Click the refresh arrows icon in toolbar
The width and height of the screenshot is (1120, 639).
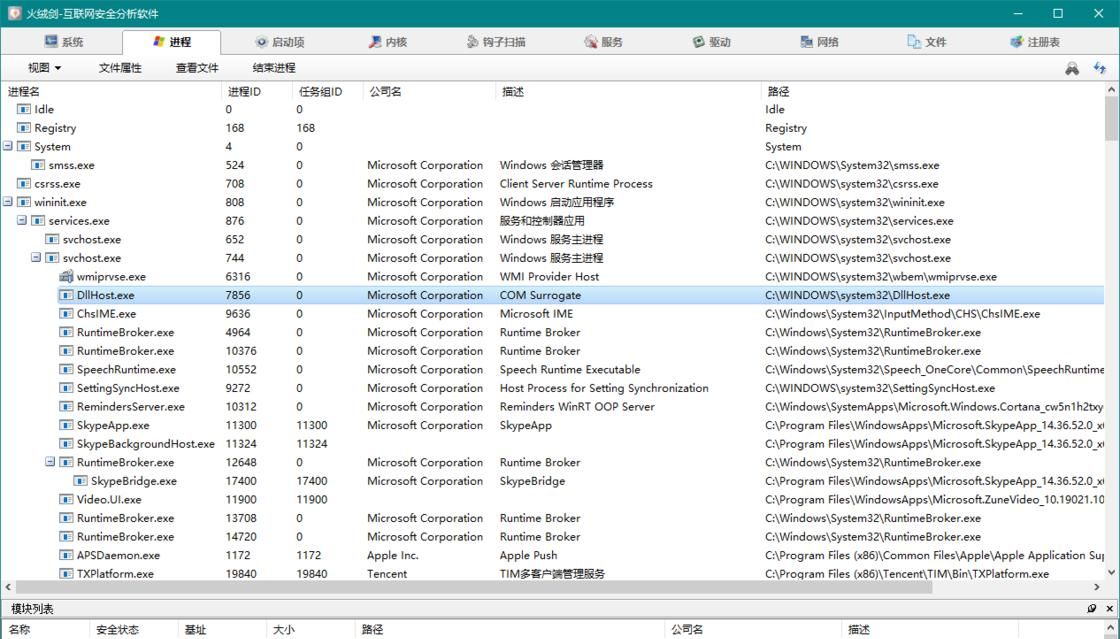click(x=1100, y=68)
